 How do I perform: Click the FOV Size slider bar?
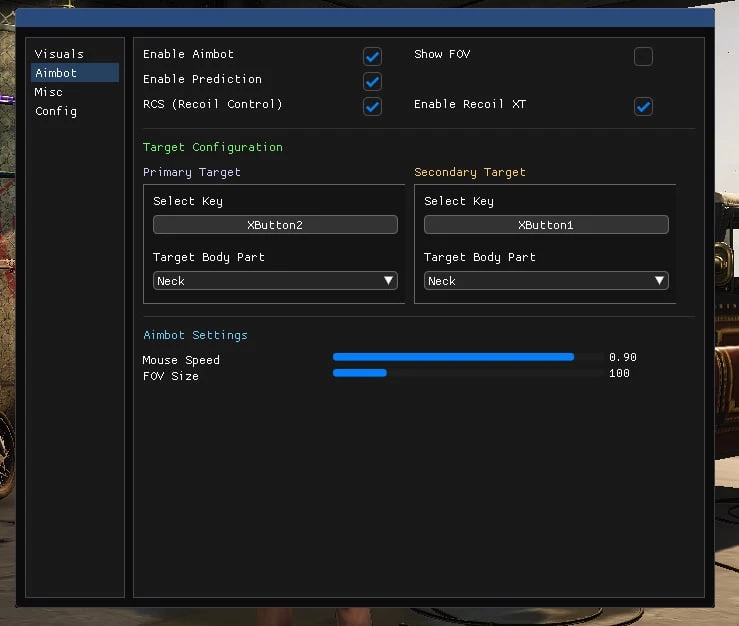[468, 373]
